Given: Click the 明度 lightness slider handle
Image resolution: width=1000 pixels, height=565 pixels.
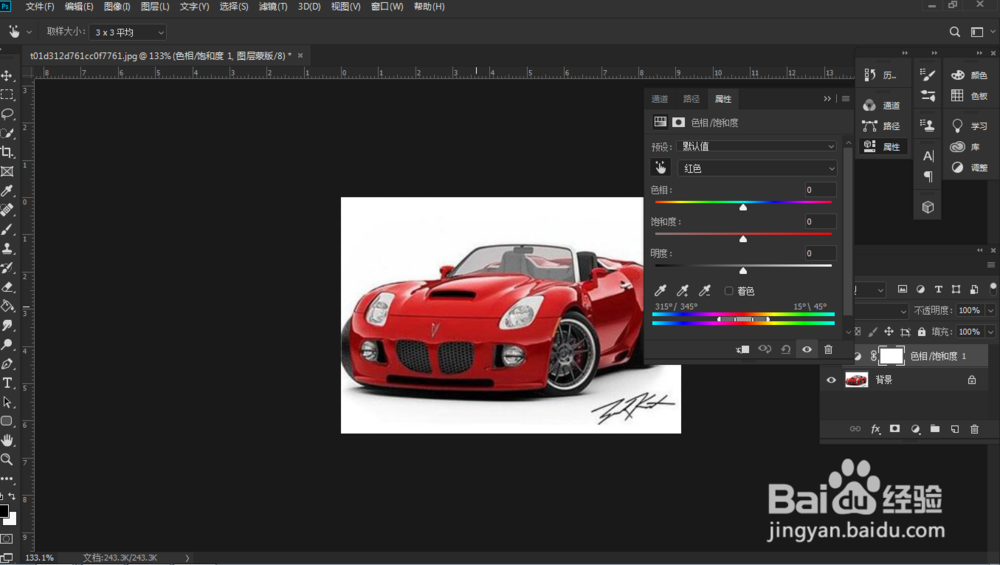Looking at the screenshot, I should 743,271.
